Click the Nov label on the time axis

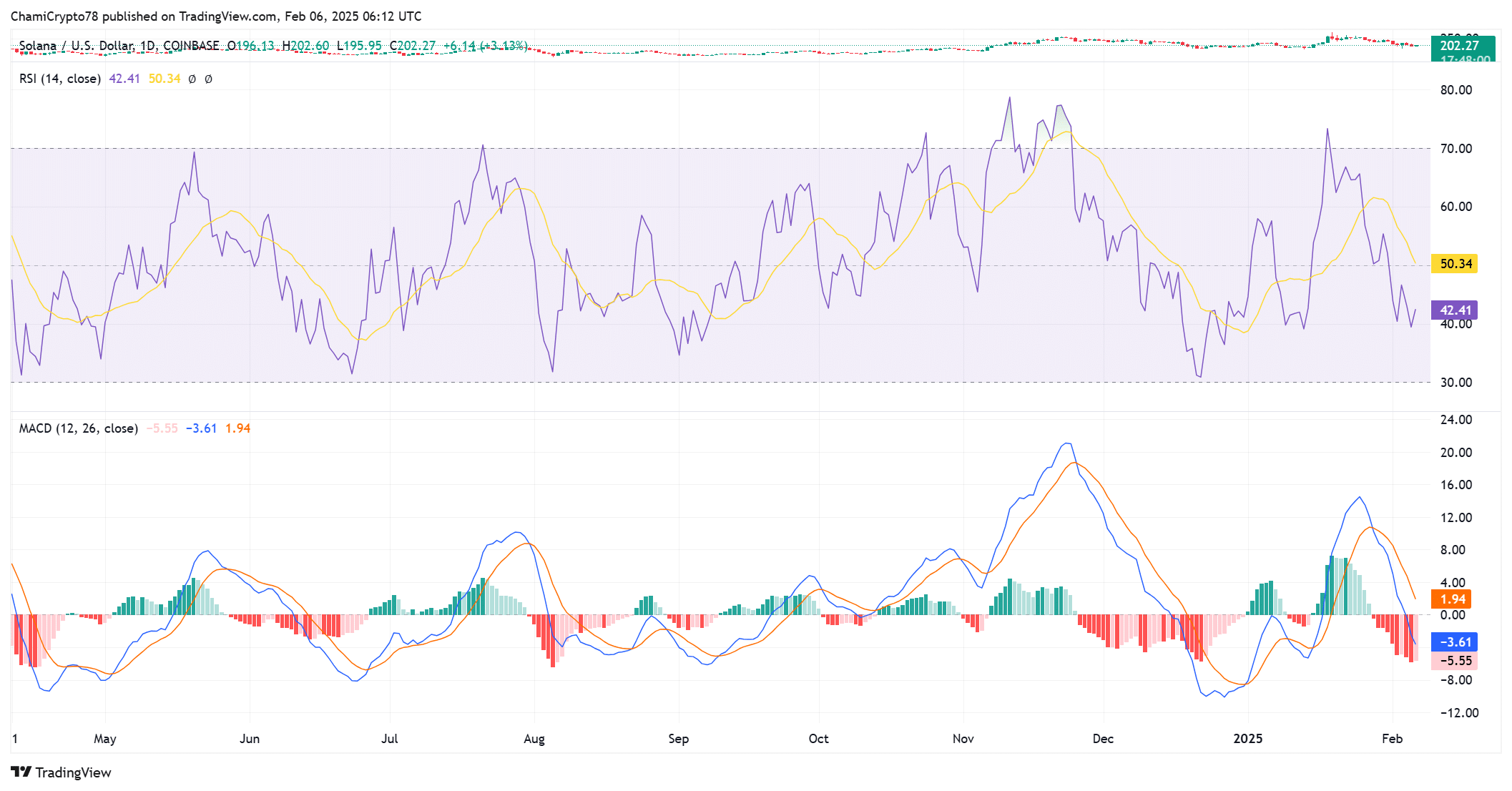pos(963,739)
